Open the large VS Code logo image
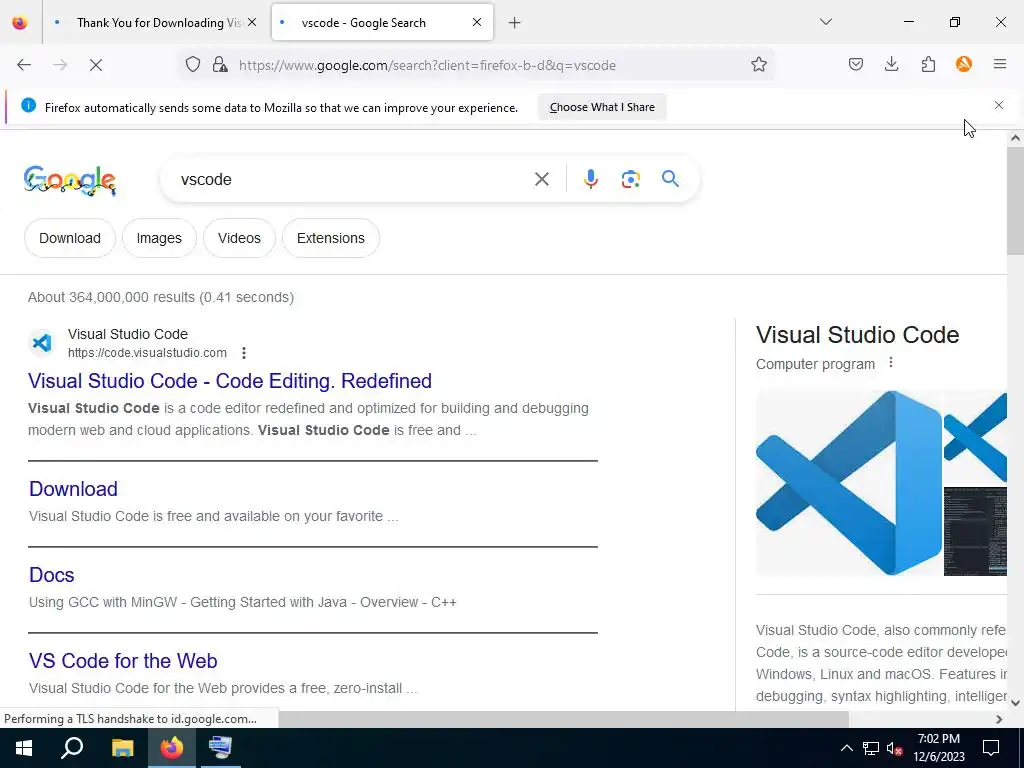The image size is (1024, 768). pyautogui.click(x=848, y=483)
